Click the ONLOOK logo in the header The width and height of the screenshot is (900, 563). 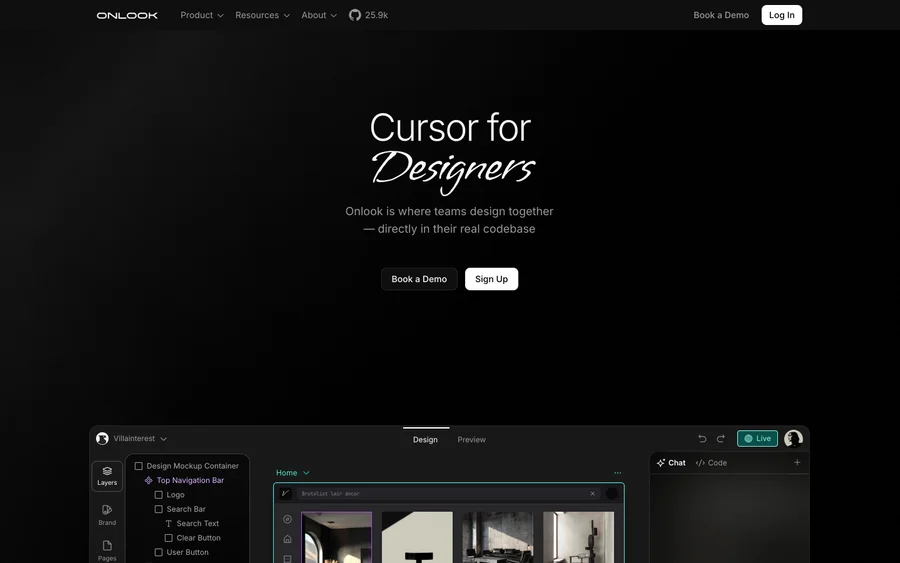127,15
